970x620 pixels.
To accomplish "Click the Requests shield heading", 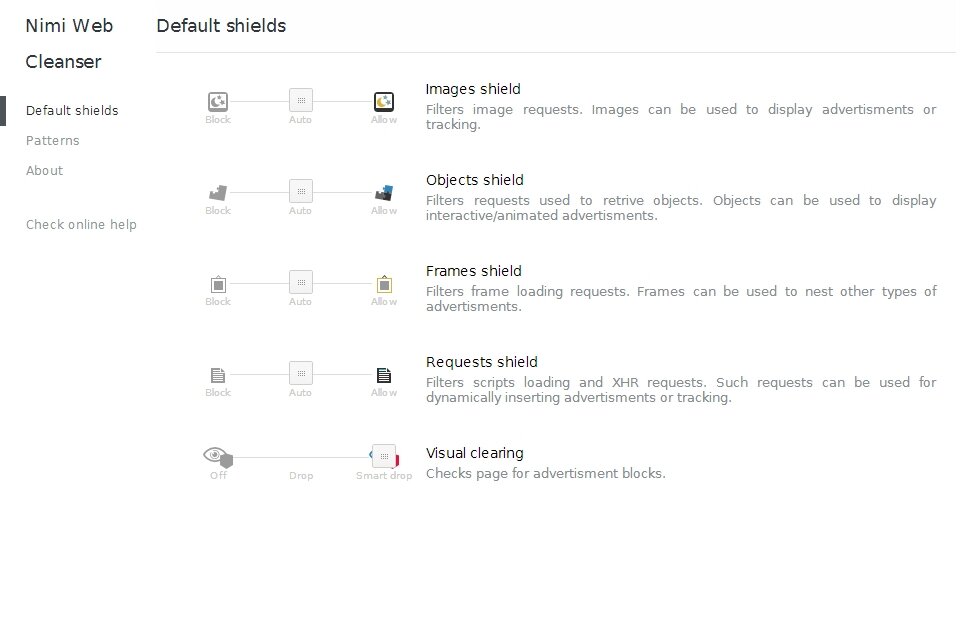I will pyautogui.click(x=482, y=362).
